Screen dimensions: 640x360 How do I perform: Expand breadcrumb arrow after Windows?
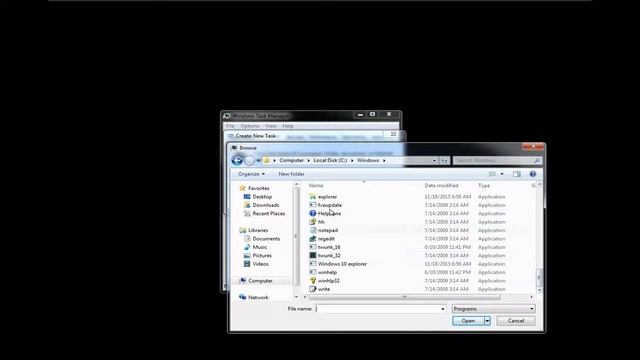pyautogui.click(x=384, y=160)
